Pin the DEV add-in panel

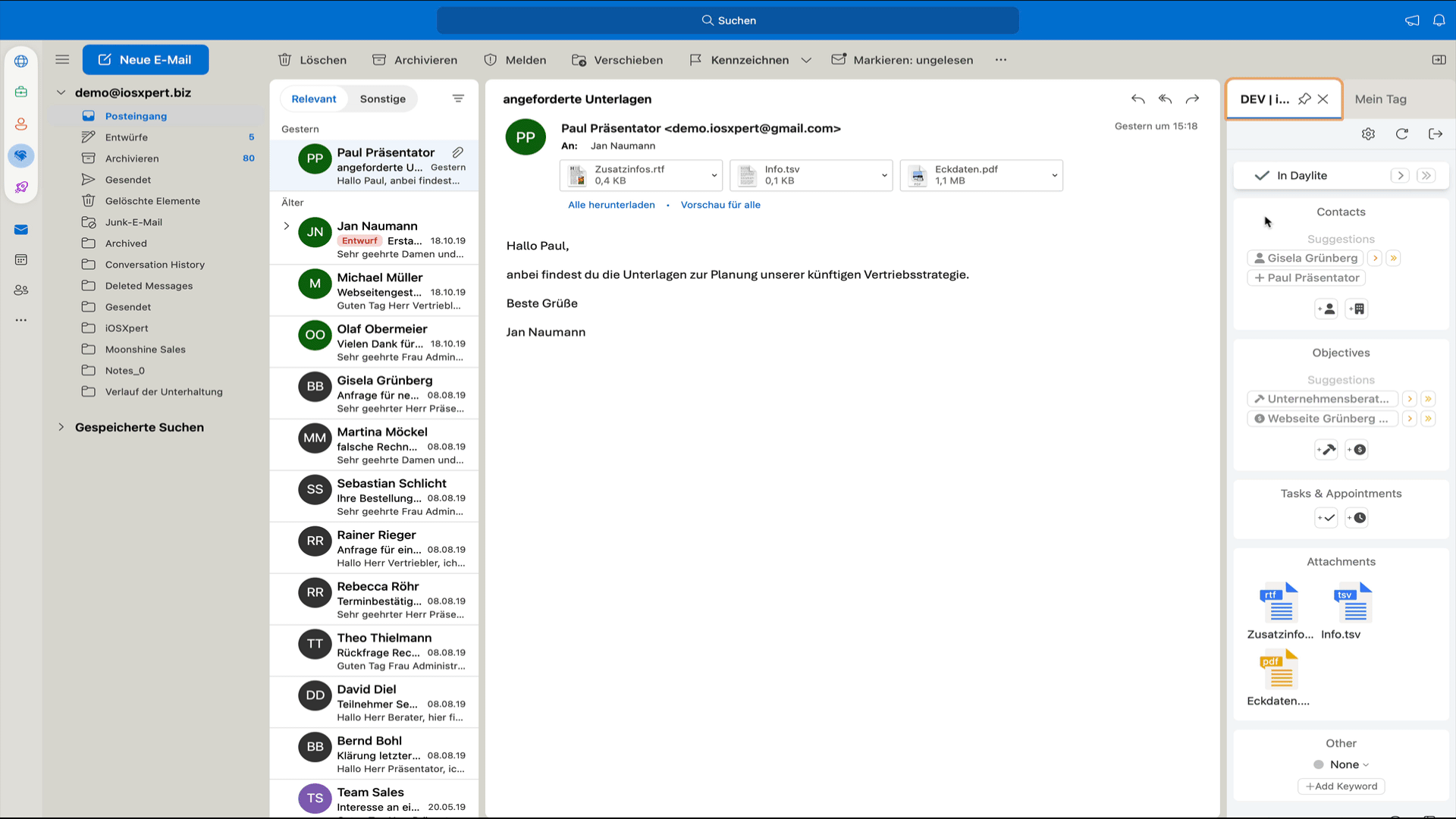[1304, 99]
